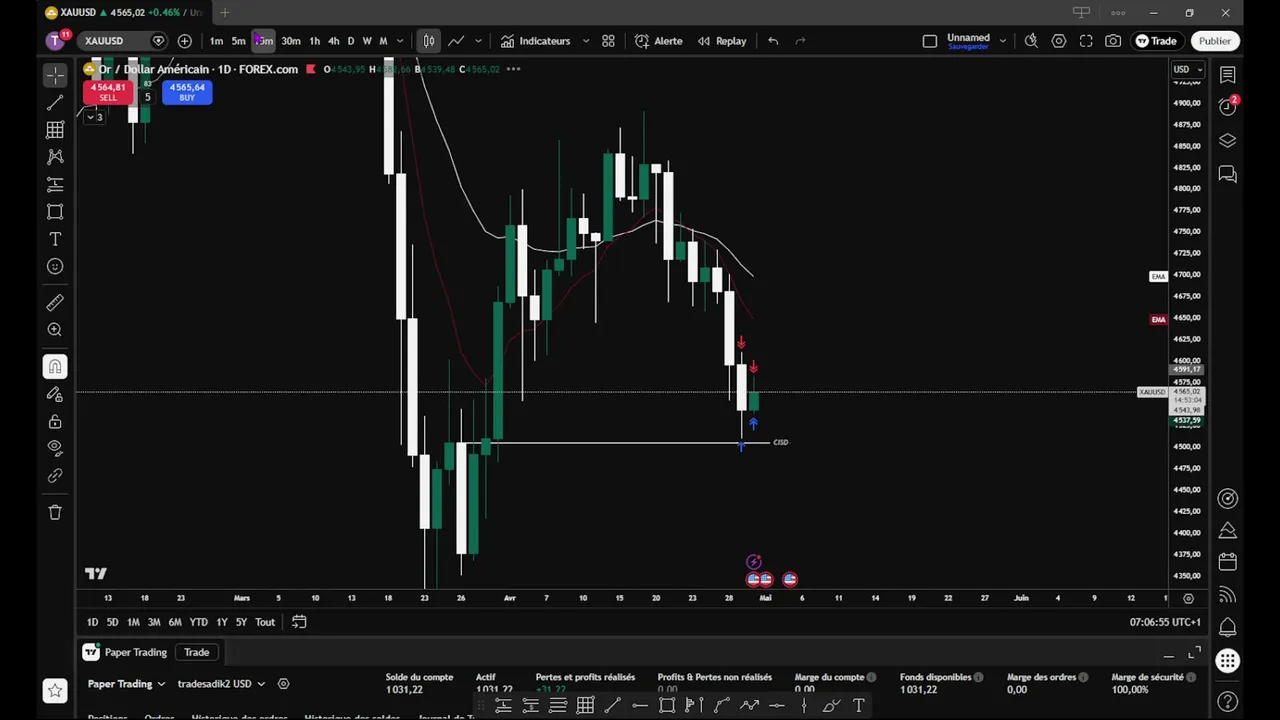Click the line chart type icon
The image size is (1280, 720).
pyautogui.click(x=456, y=41)
